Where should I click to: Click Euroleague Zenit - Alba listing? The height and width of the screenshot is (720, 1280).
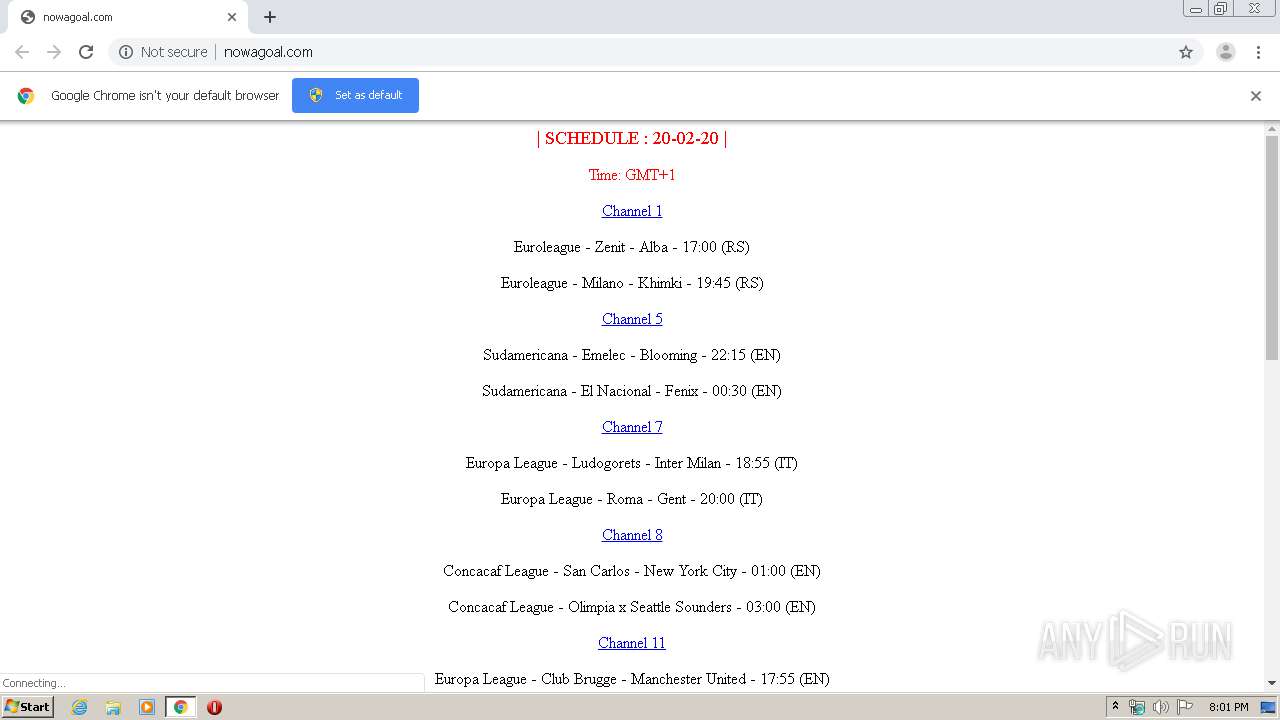pyautogui.click(x=632, y=247)
